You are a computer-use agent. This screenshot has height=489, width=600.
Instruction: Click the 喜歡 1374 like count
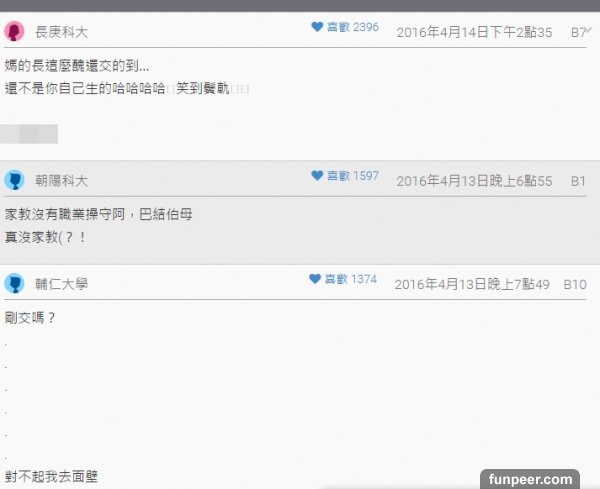[x=351, y=279]
